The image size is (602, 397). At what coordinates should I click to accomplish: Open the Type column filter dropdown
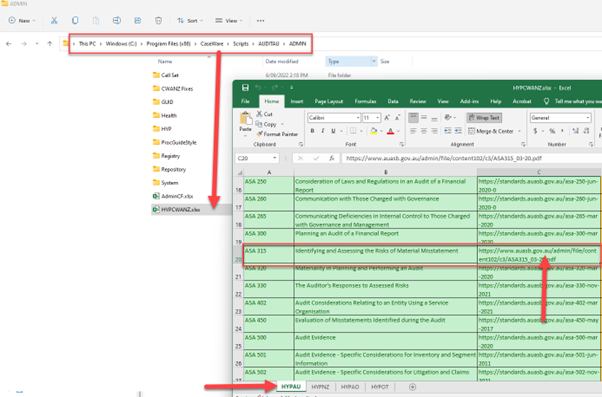point(374,61)
